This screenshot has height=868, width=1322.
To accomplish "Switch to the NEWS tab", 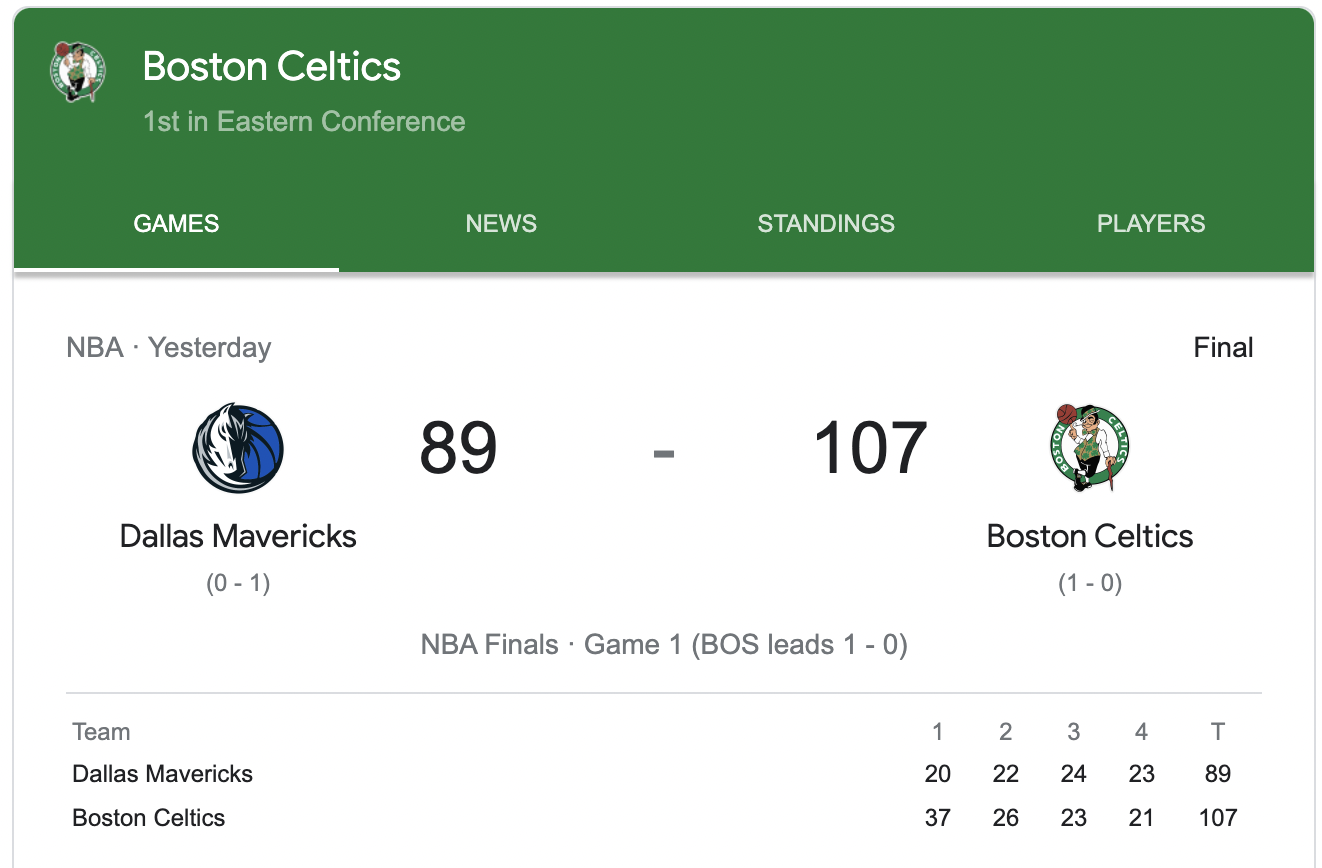I will (501, 223).
